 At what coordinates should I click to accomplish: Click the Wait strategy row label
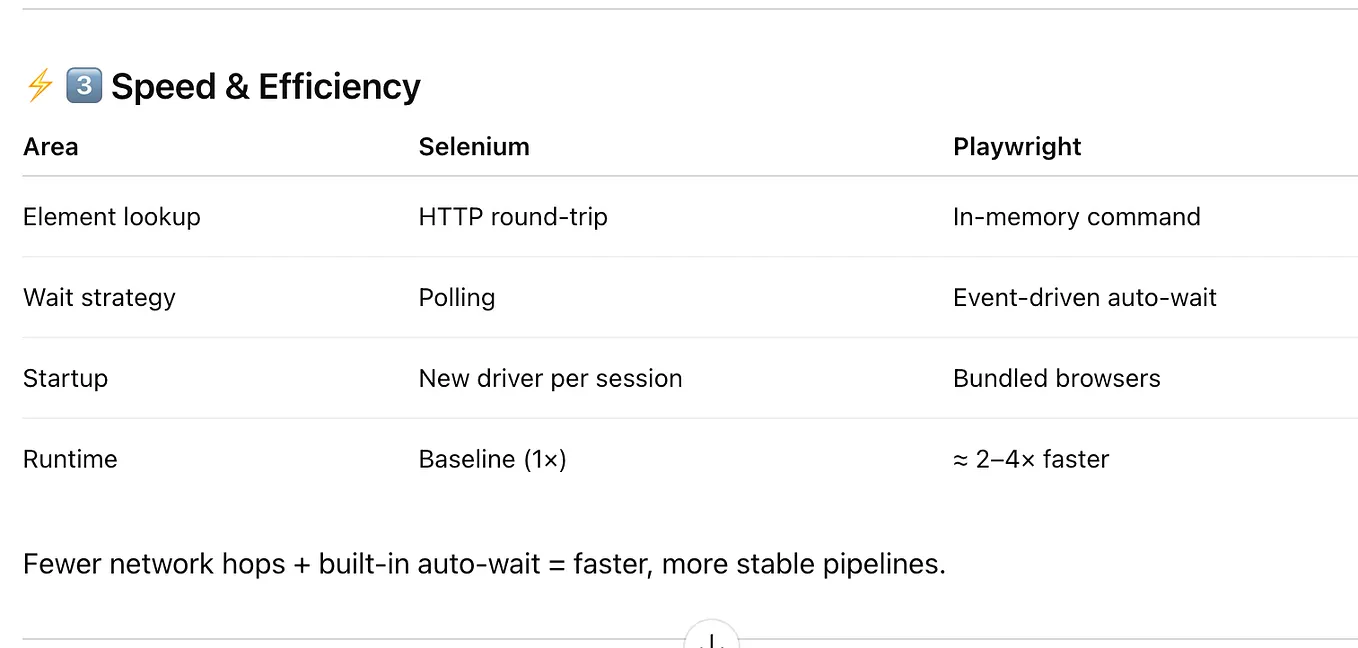tap(99, 298)
